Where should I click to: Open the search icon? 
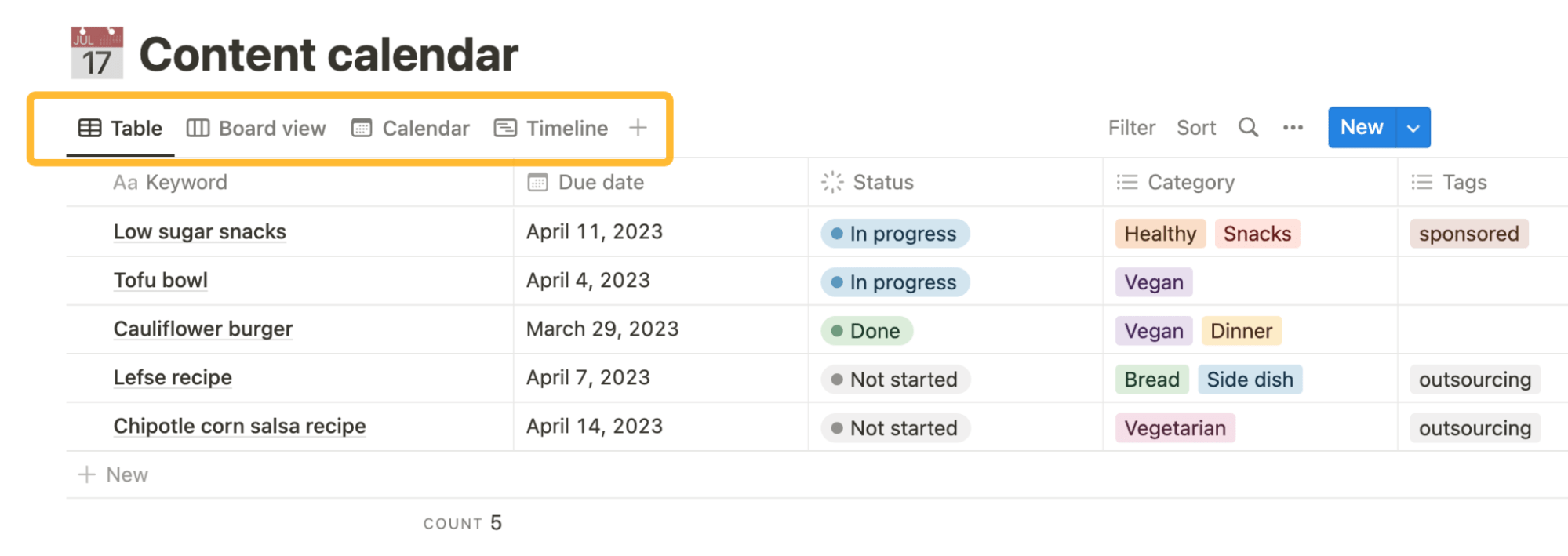(1248, 127)
